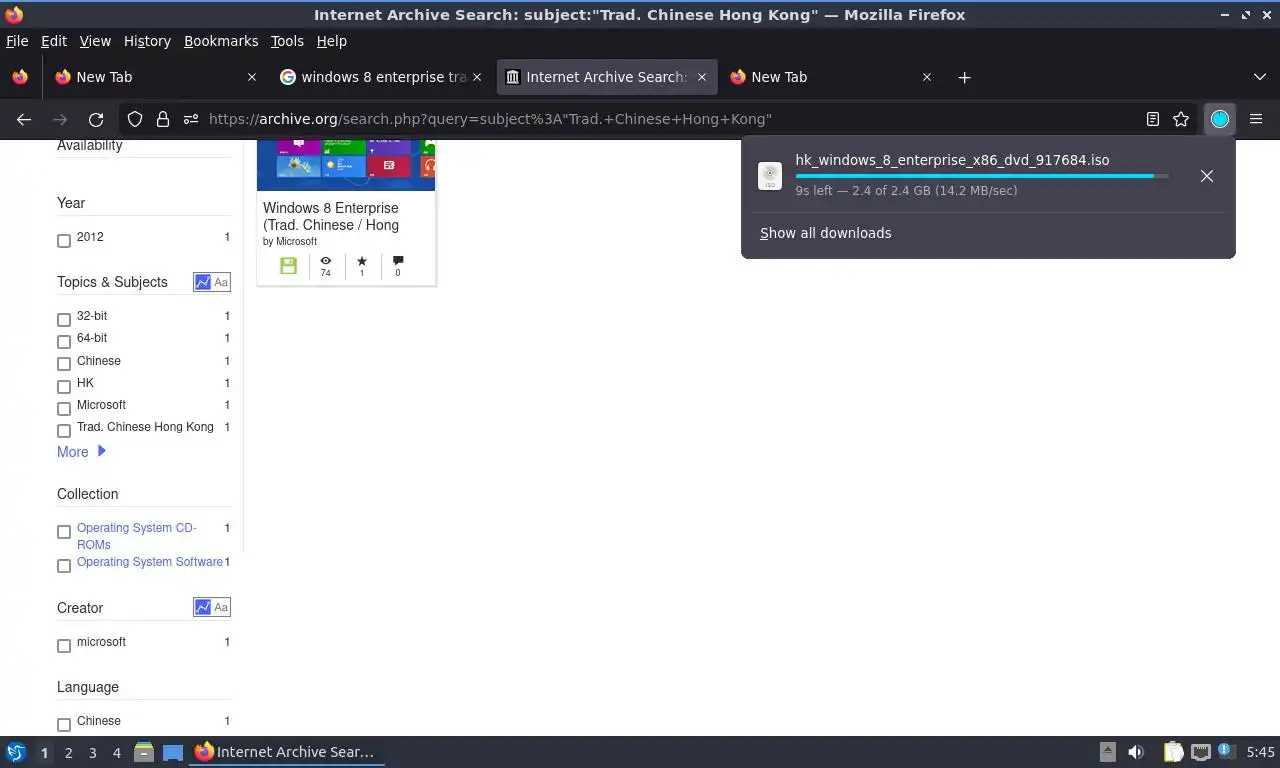The width and height of the screenshot is (1280, 768).
Task: Click the favorites star icon on result card
Action: pyautogui.click(x=362, y=261)
